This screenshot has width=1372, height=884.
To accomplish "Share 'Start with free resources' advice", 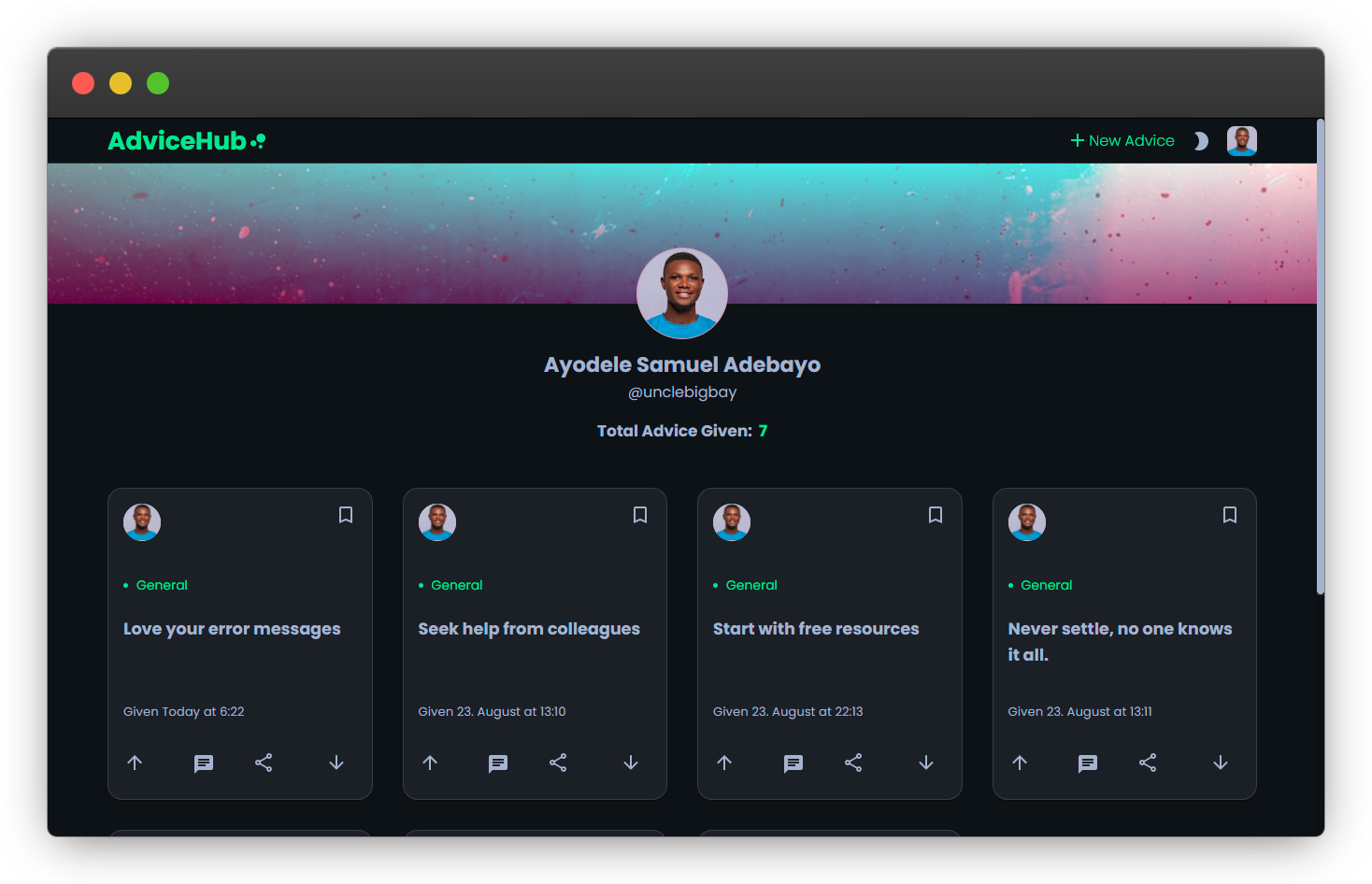I will (853, 763).
